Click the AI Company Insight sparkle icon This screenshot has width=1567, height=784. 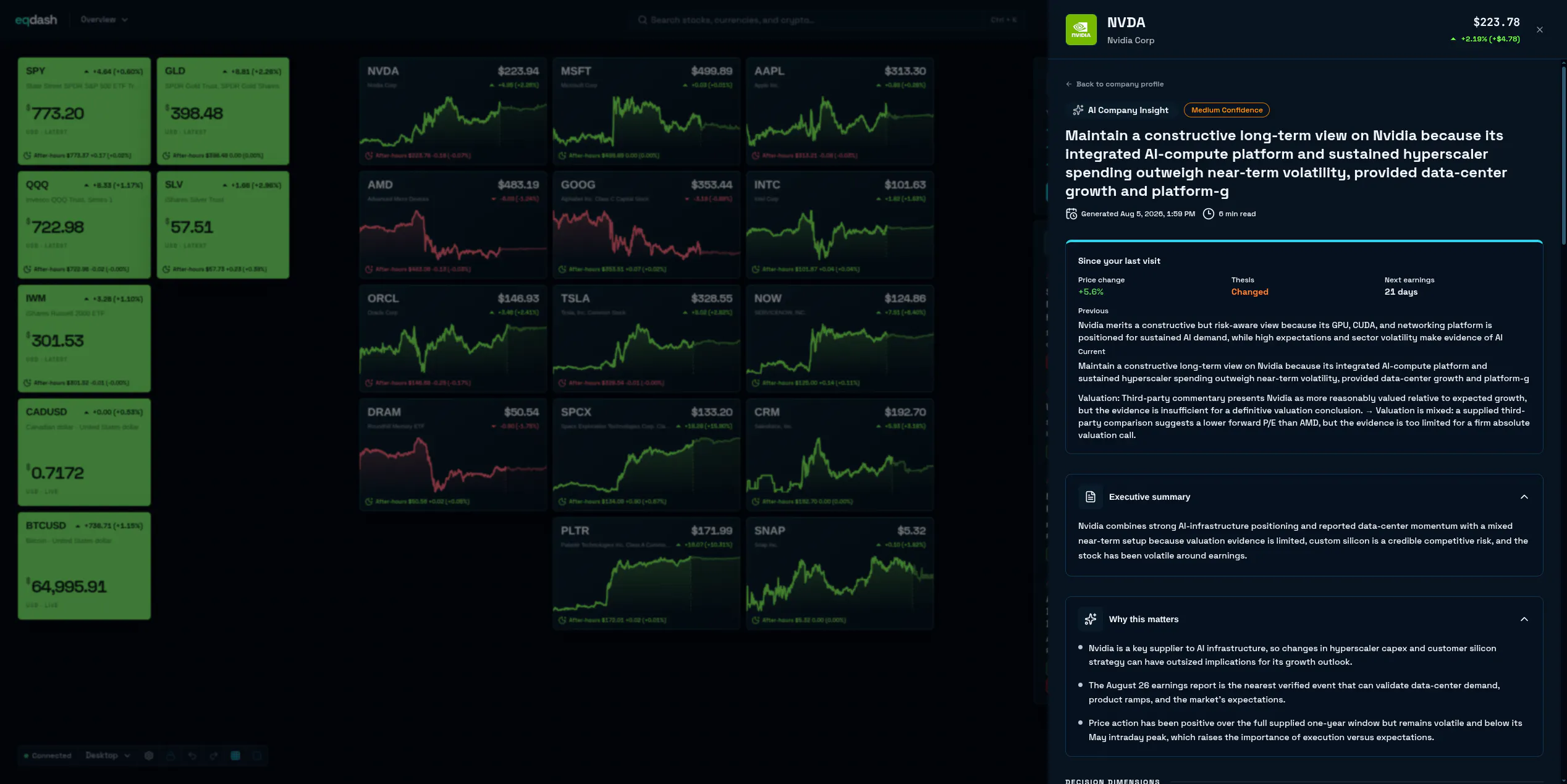(x=1078, y=110)
